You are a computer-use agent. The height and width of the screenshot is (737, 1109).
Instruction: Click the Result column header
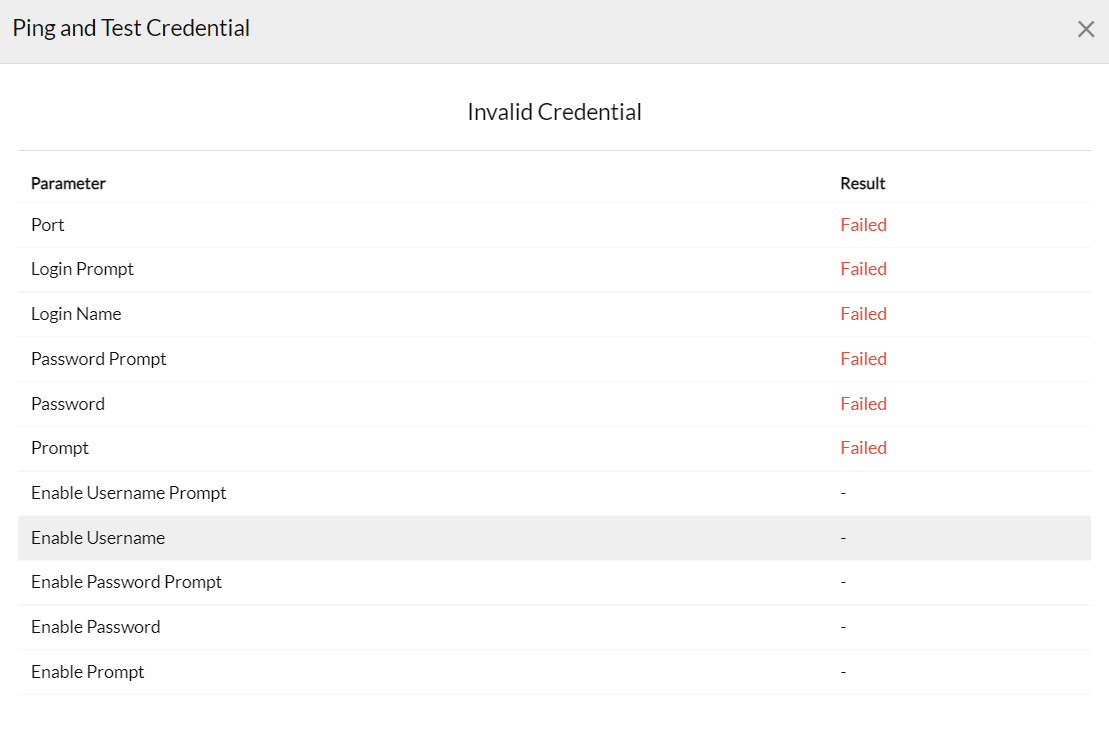point(863,183)
